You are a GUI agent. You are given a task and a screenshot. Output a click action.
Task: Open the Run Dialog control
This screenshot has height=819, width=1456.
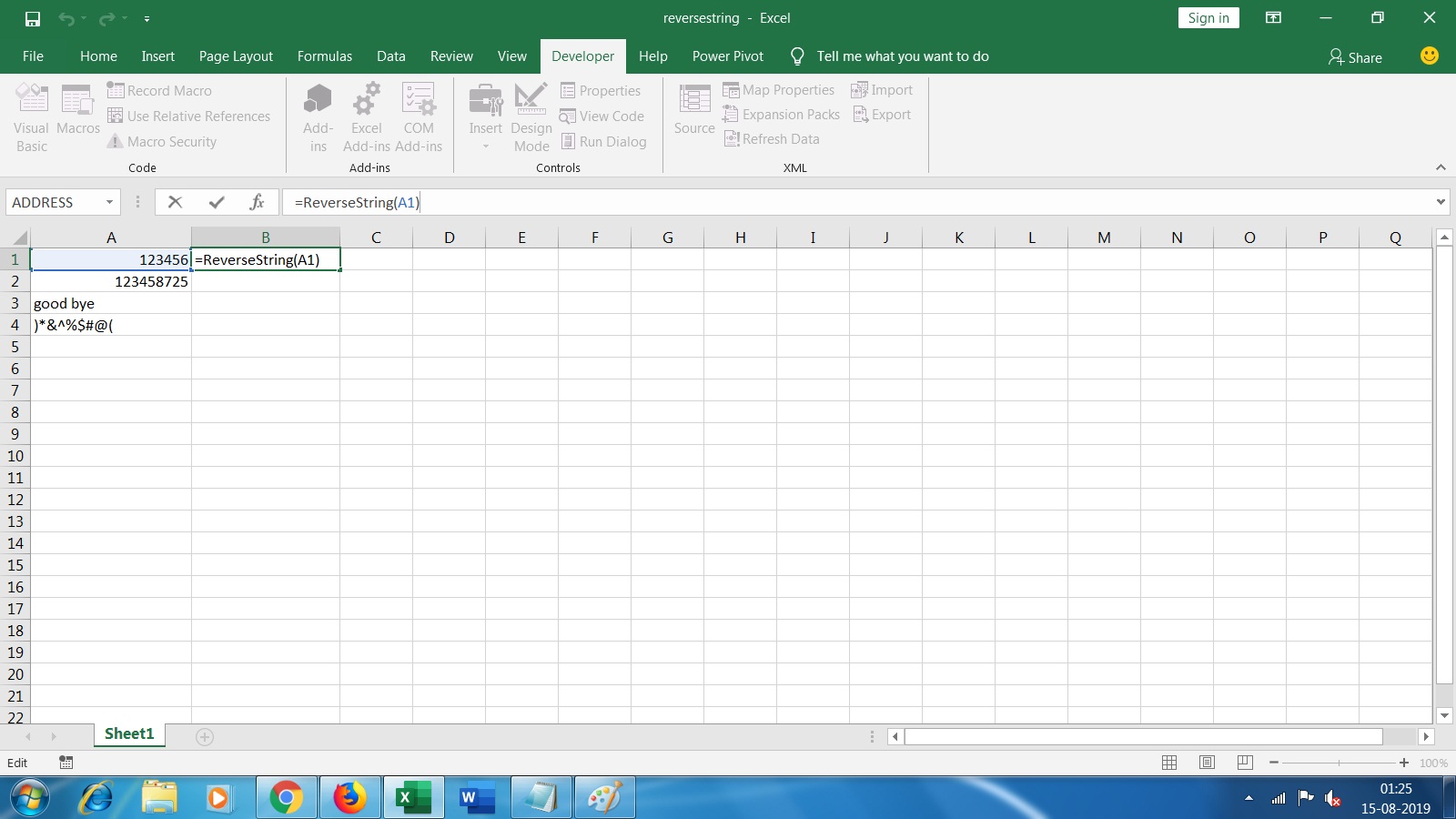pos(567,141)
